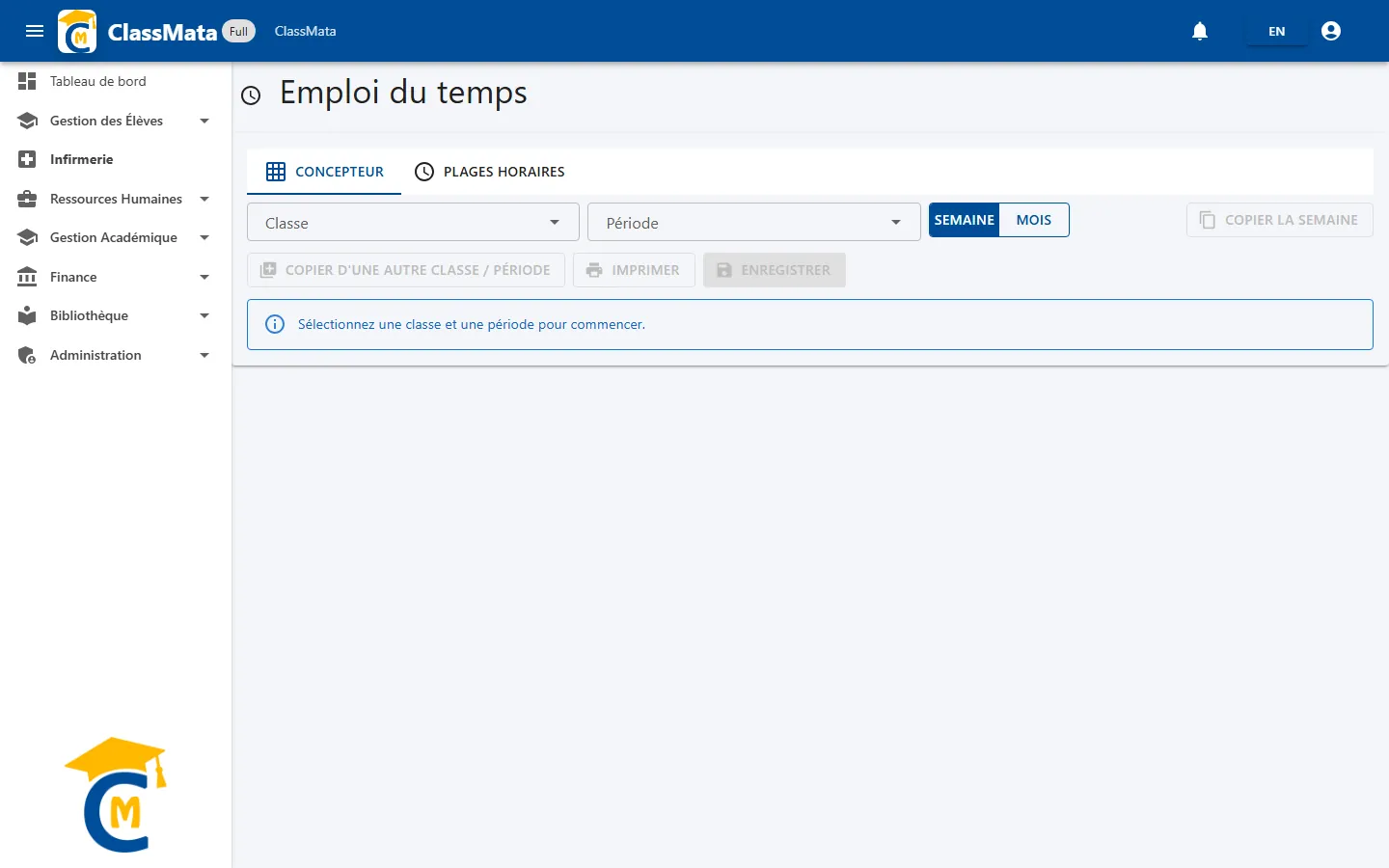Click the Infirmerie medical cross icon
This screenshot has width=1389, height=868.
click(x=27, y=159)
